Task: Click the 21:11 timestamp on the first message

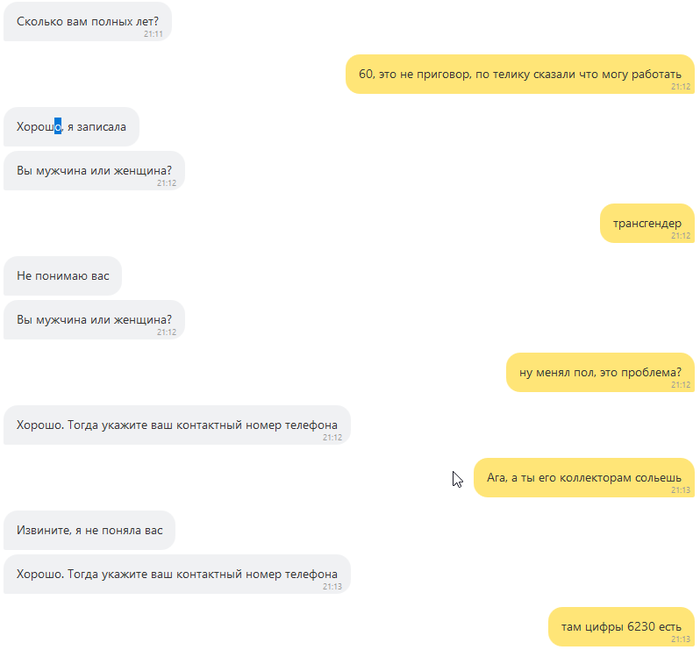Action: pyautogui.click(x=153, y=34)
